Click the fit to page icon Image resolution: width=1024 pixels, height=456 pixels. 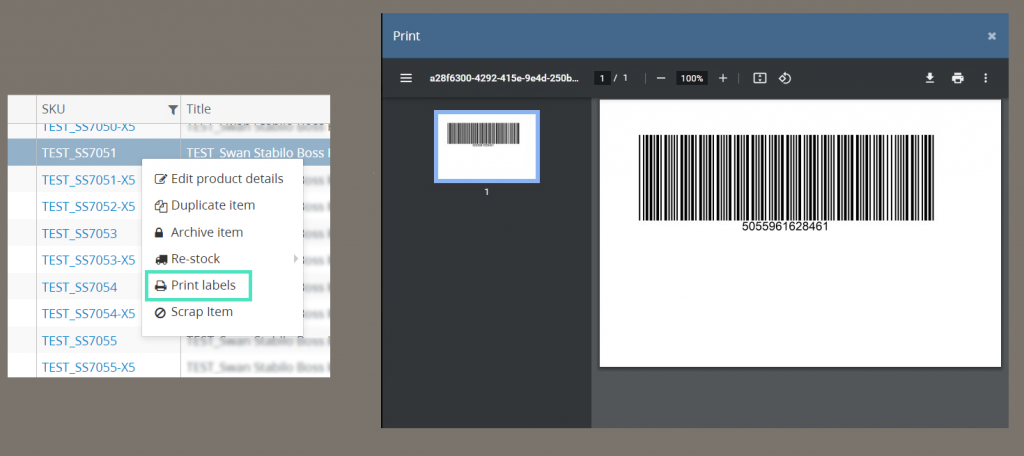(760, 78)
